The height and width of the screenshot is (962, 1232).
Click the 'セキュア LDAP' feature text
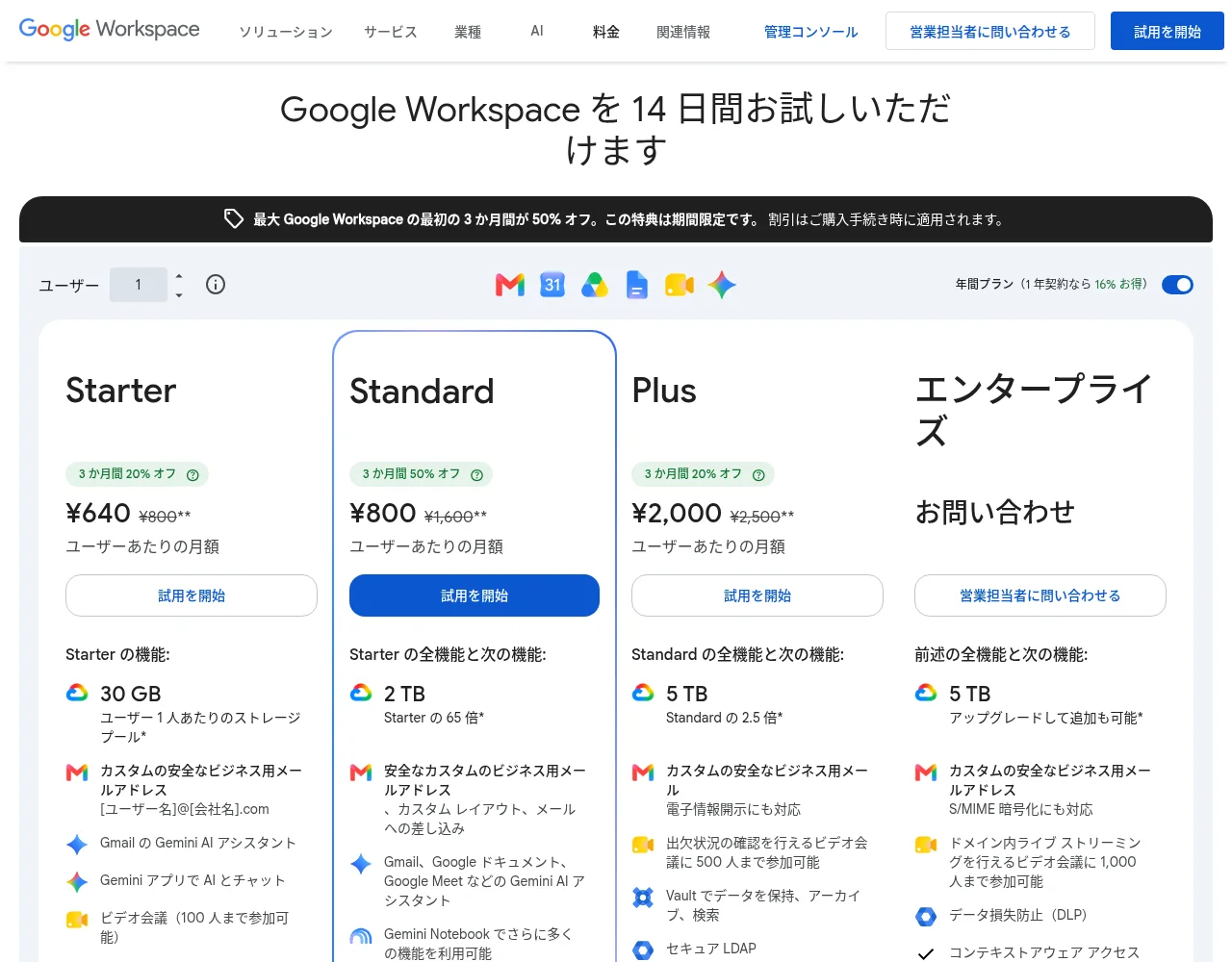[711, 949]
